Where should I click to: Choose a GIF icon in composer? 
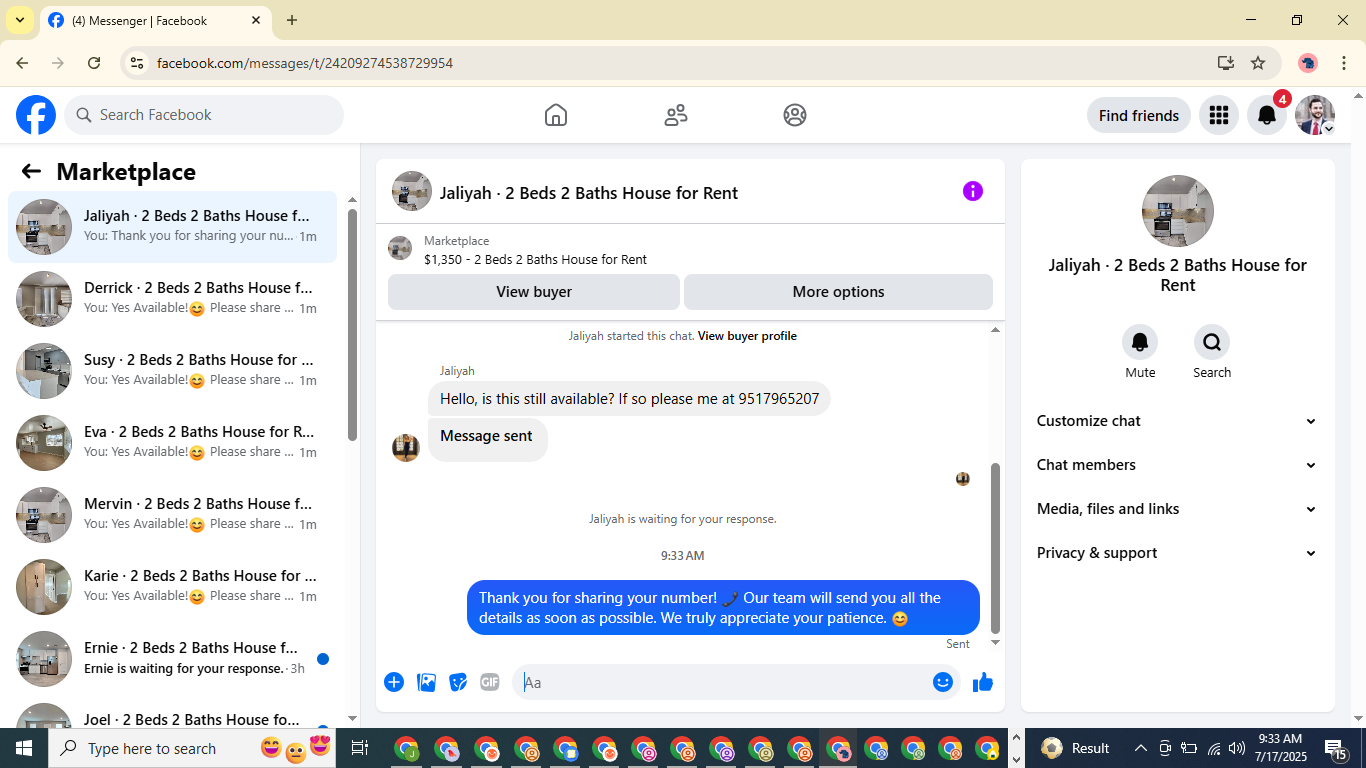coord(490,682)
